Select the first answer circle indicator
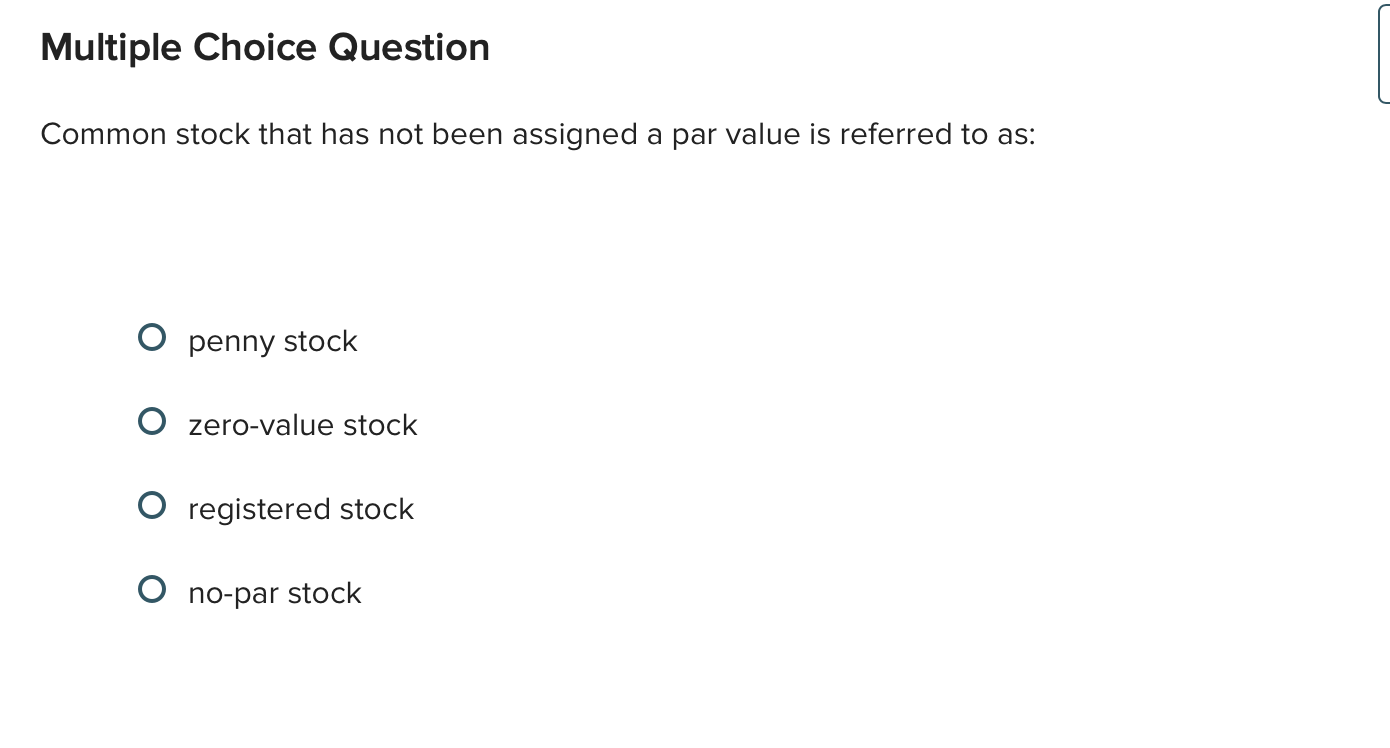This screenshot has height=748, width=1390. [x=152, y=337]
